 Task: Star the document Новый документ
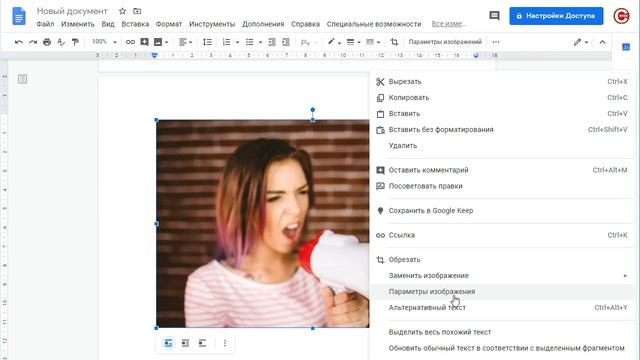122,11
